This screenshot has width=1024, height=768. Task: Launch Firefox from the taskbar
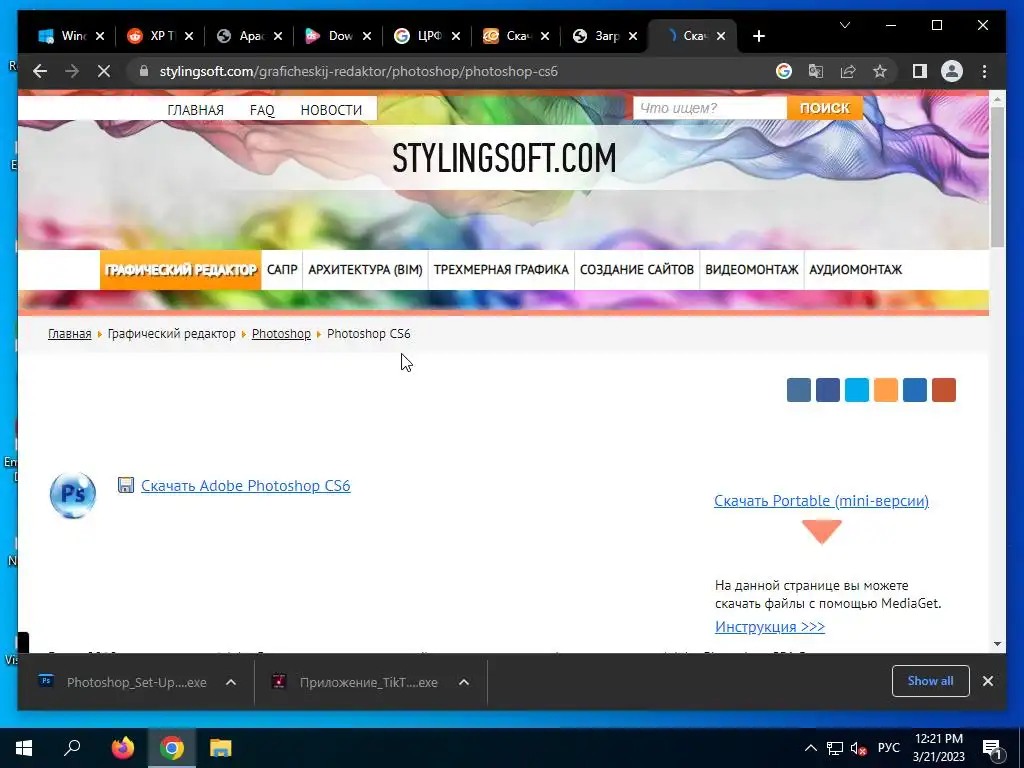(122, 748)
